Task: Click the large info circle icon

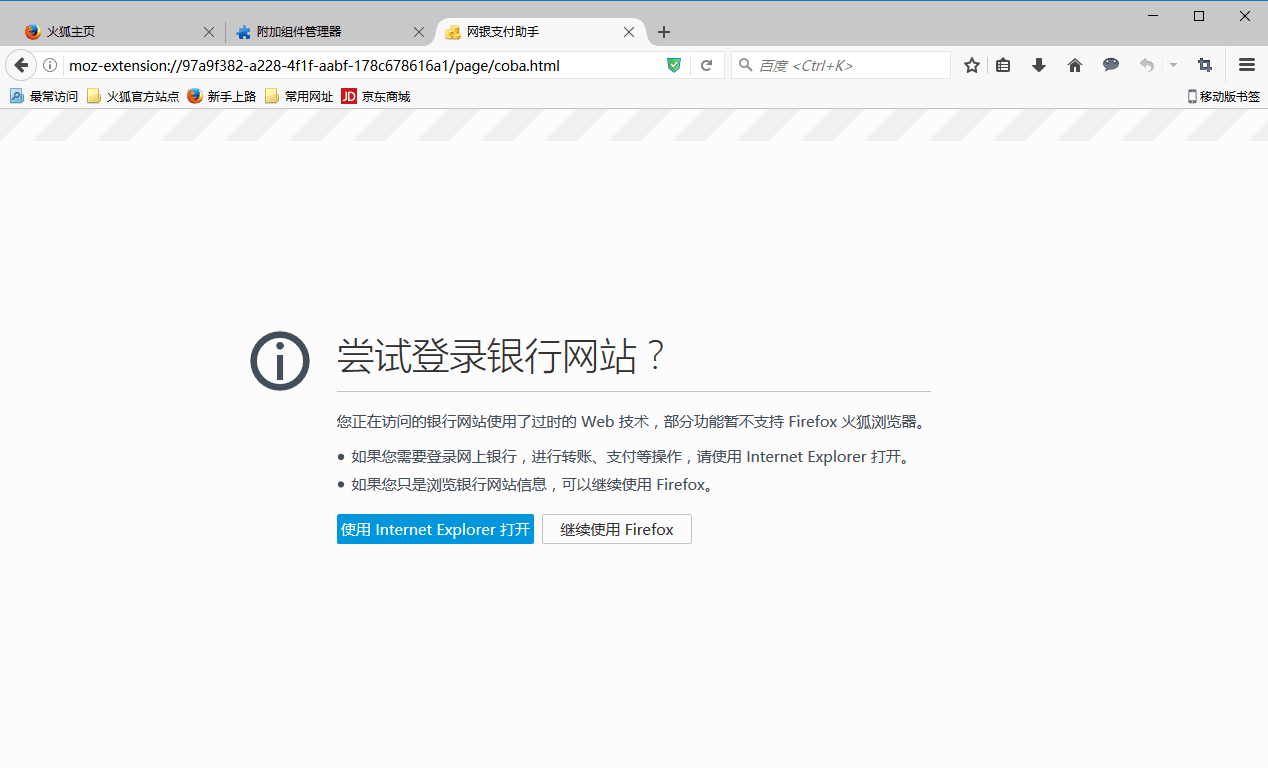Action: pyautogui.click(x=280, y=361)
